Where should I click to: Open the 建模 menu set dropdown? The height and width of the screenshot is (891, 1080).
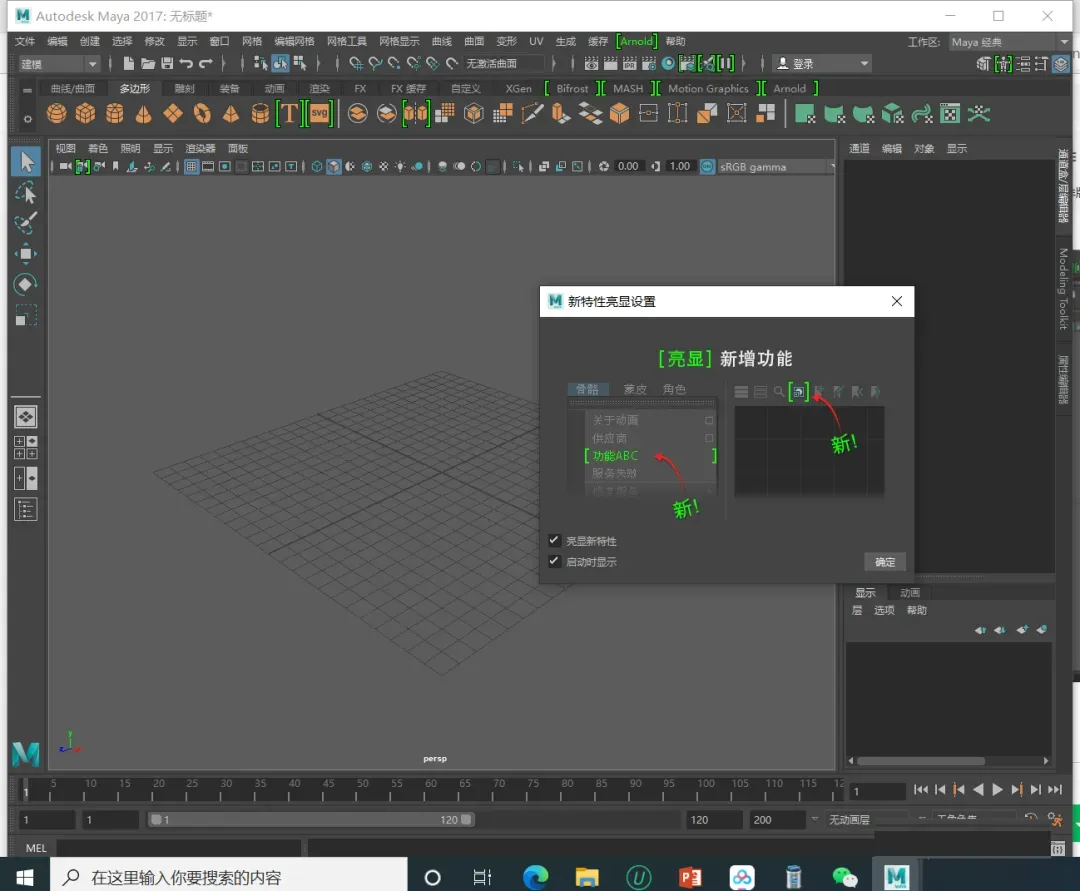tap(59, 64)
